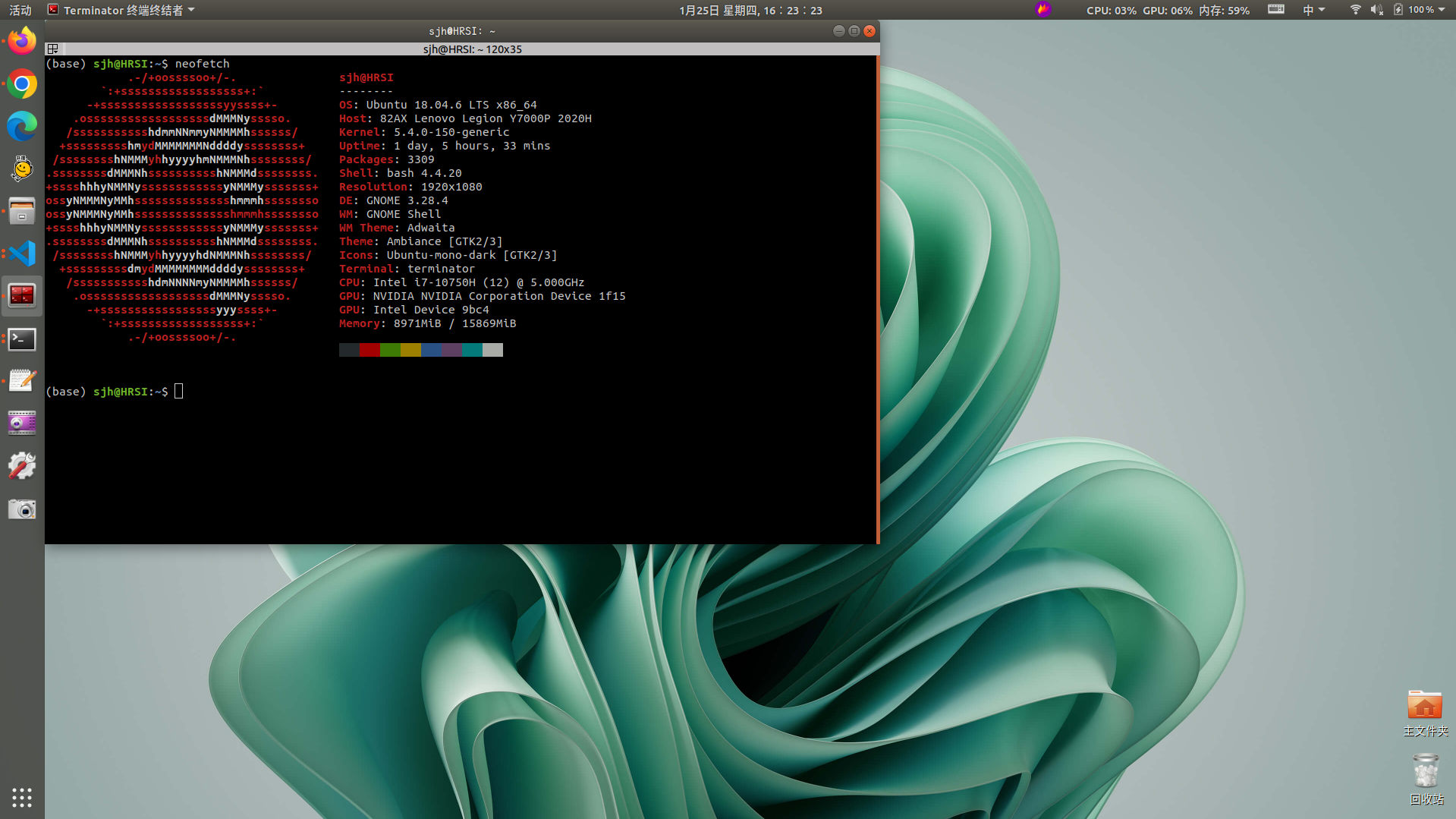1456x819 pixels.
Task: Launch Visual Studio Code from the dock
Action: pos(21,254)
